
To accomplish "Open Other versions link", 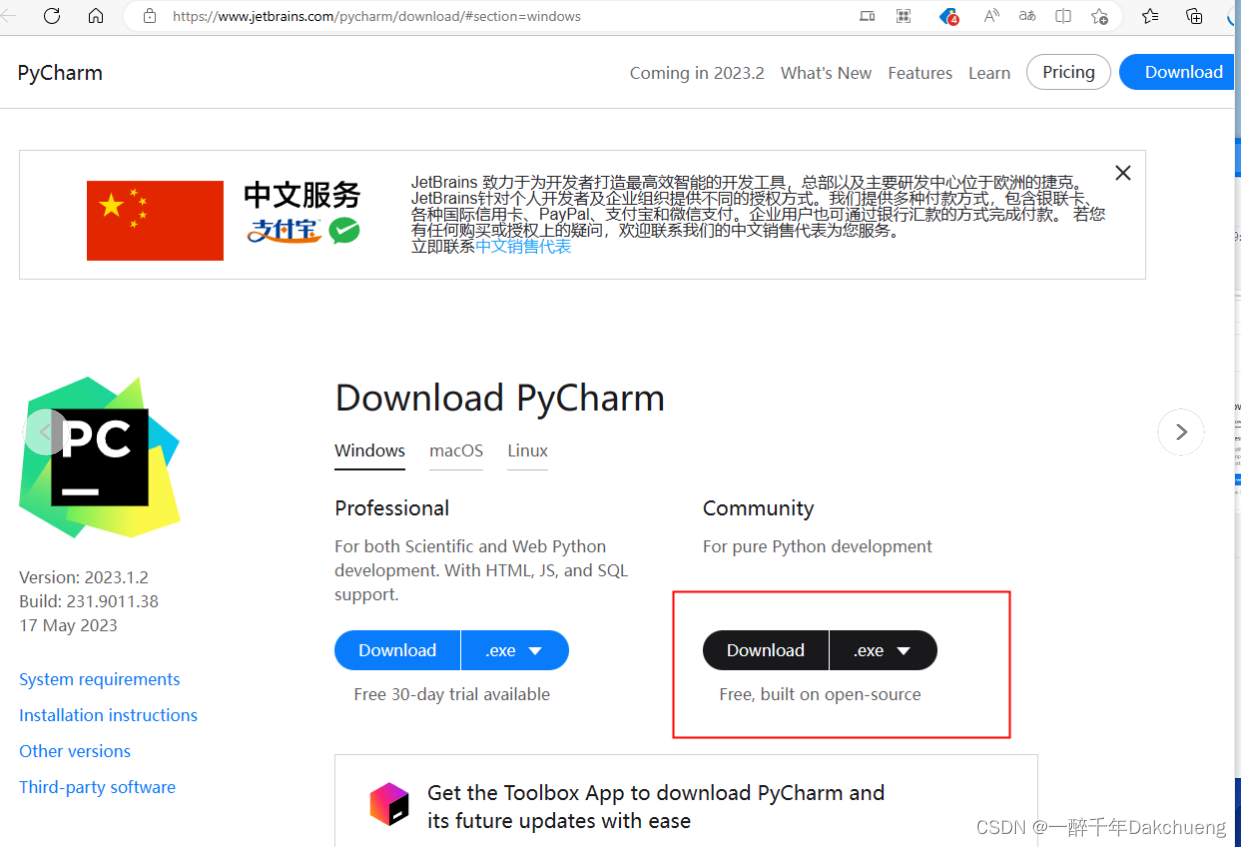I will point(75,751).
